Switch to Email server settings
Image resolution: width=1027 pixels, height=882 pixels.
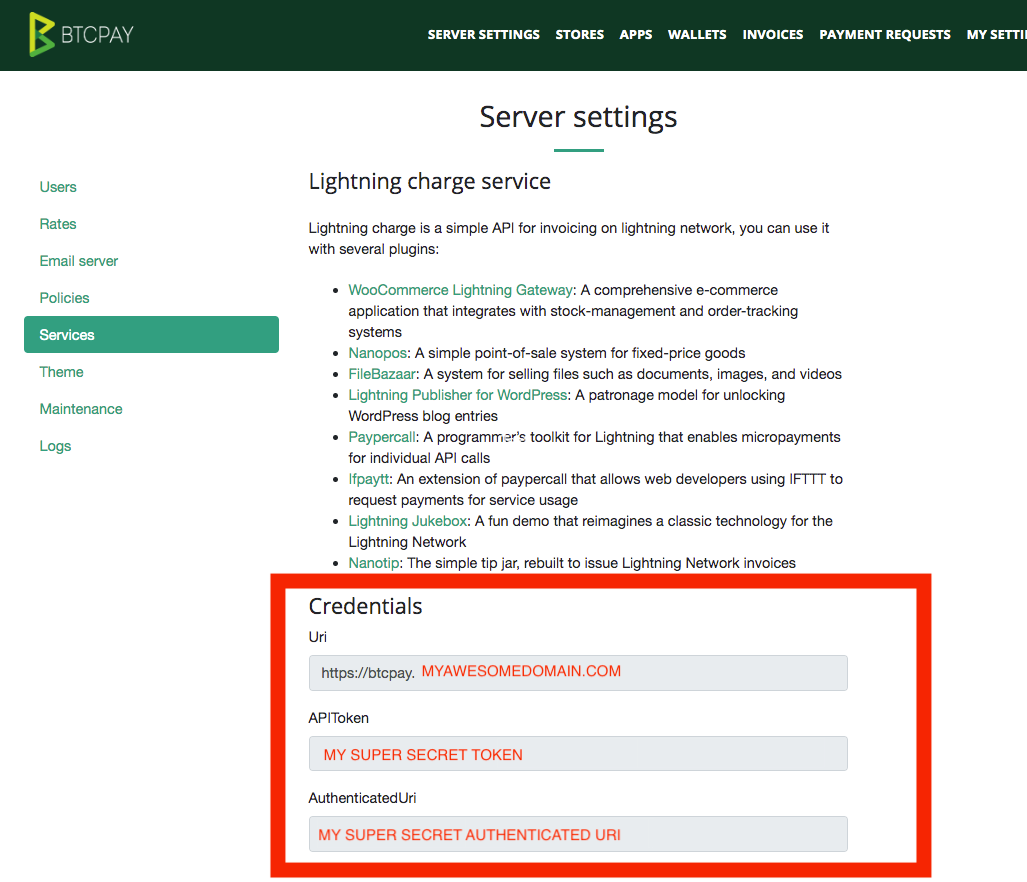(78, 261)
